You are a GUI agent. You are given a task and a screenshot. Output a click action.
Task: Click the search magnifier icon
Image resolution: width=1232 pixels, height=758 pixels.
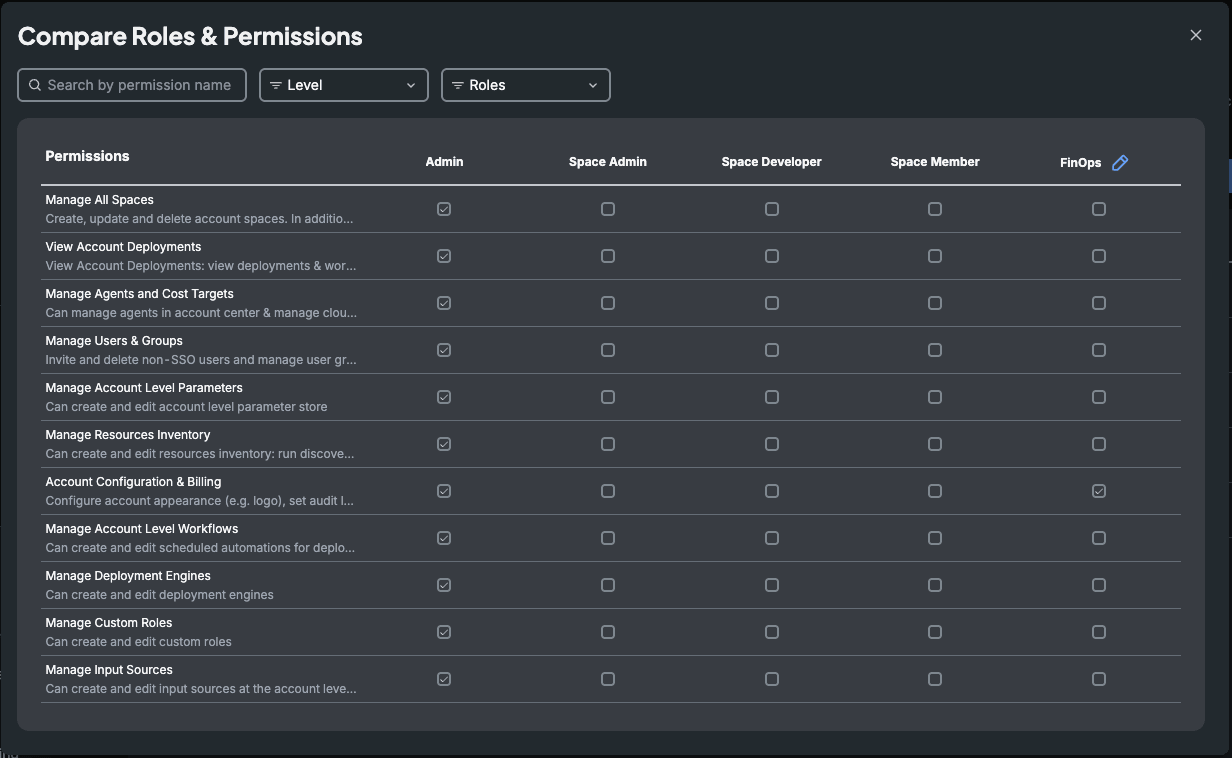tap(35, 85)
